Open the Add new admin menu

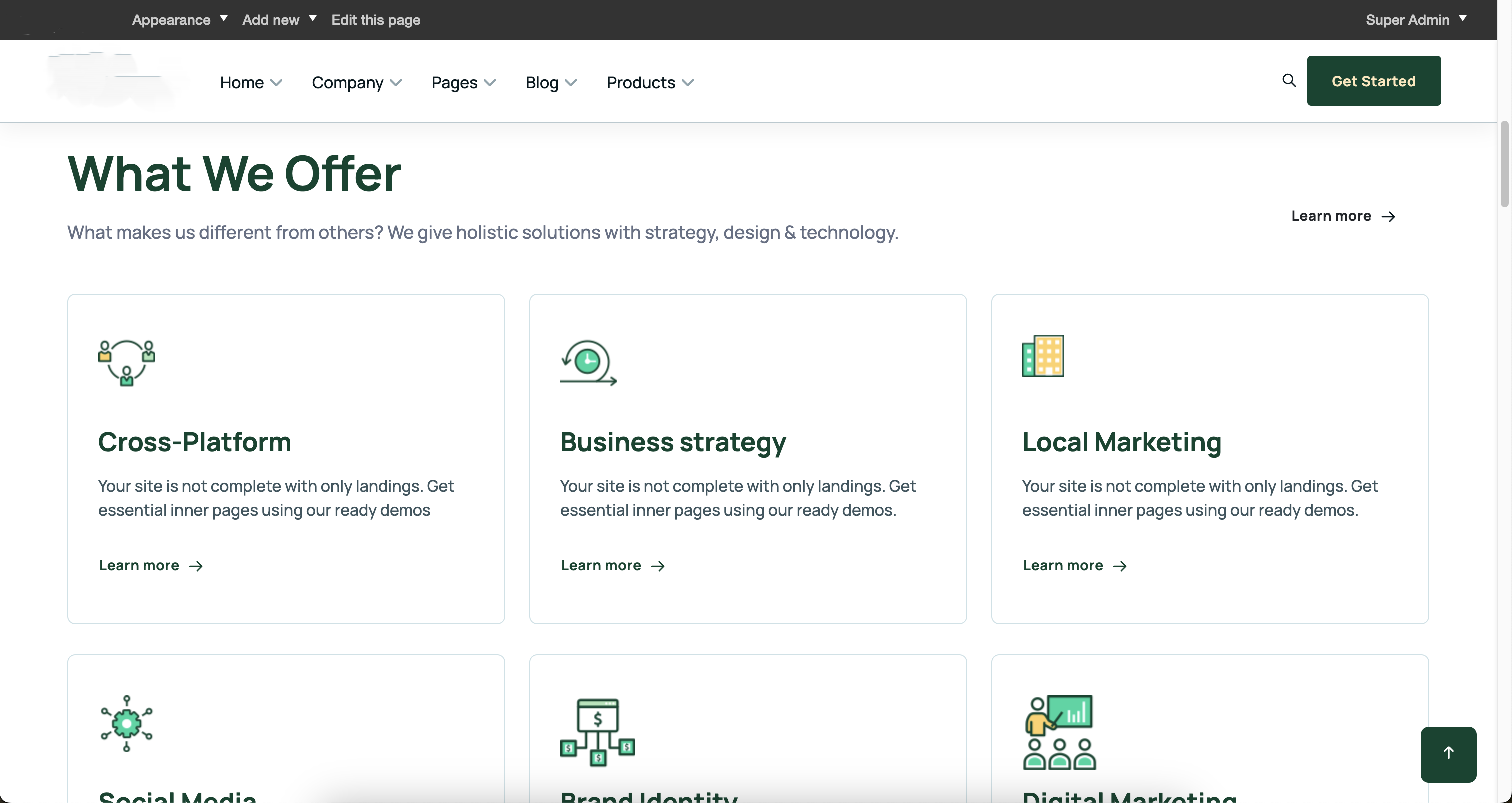tap(279, 20)
